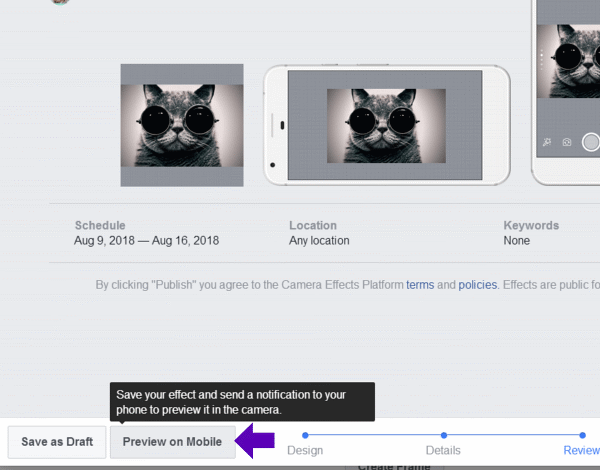Open the Camera Effects Platform terms link
Screen dimensions: 600x470
click(420, 285)
